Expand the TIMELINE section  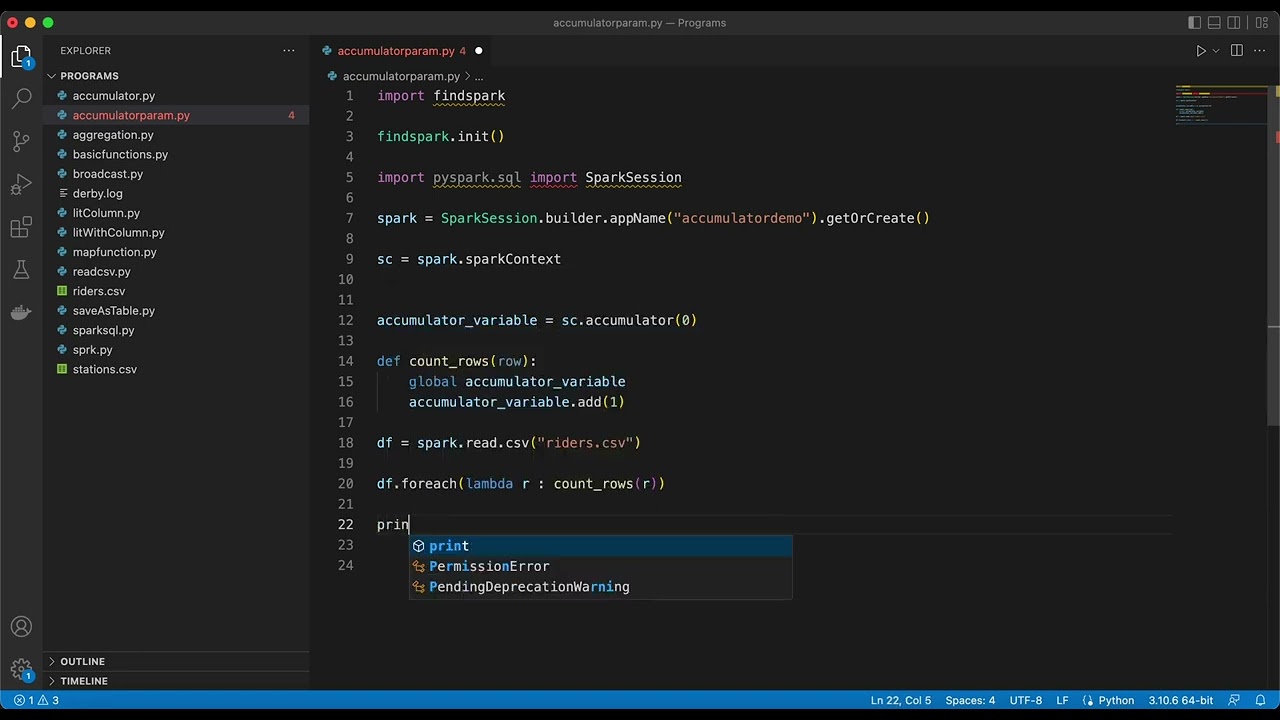(x=176, y=681)
